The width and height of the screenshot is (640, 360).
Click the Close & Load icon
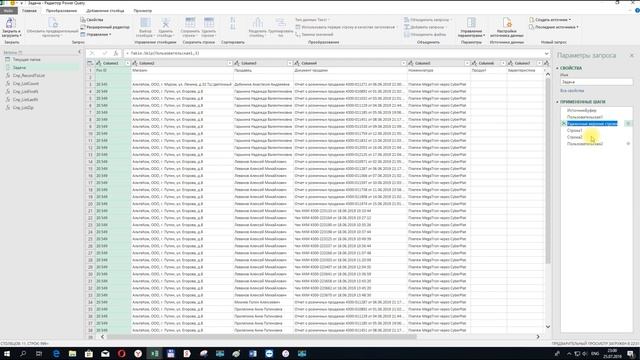click(10, 23)
